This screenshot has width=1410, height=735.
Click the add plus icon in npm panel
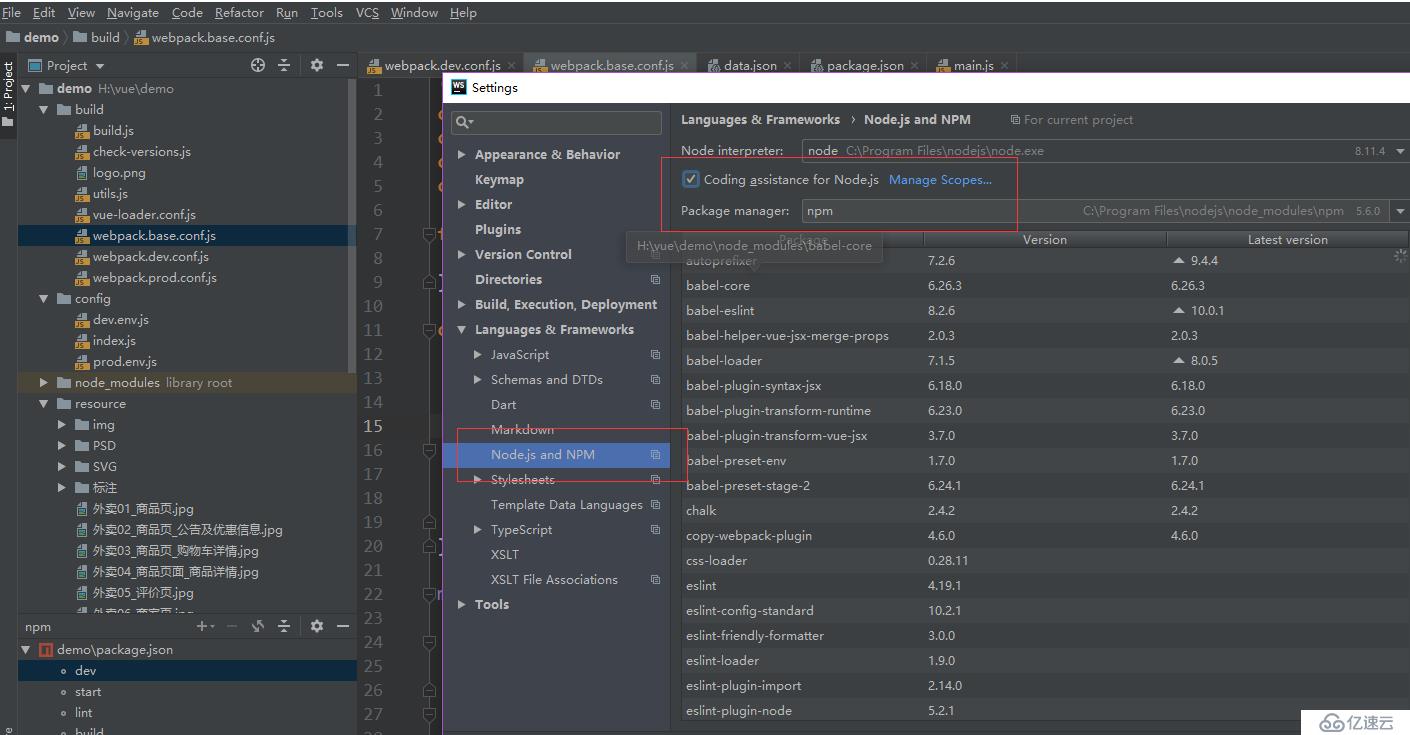point(204,626)
